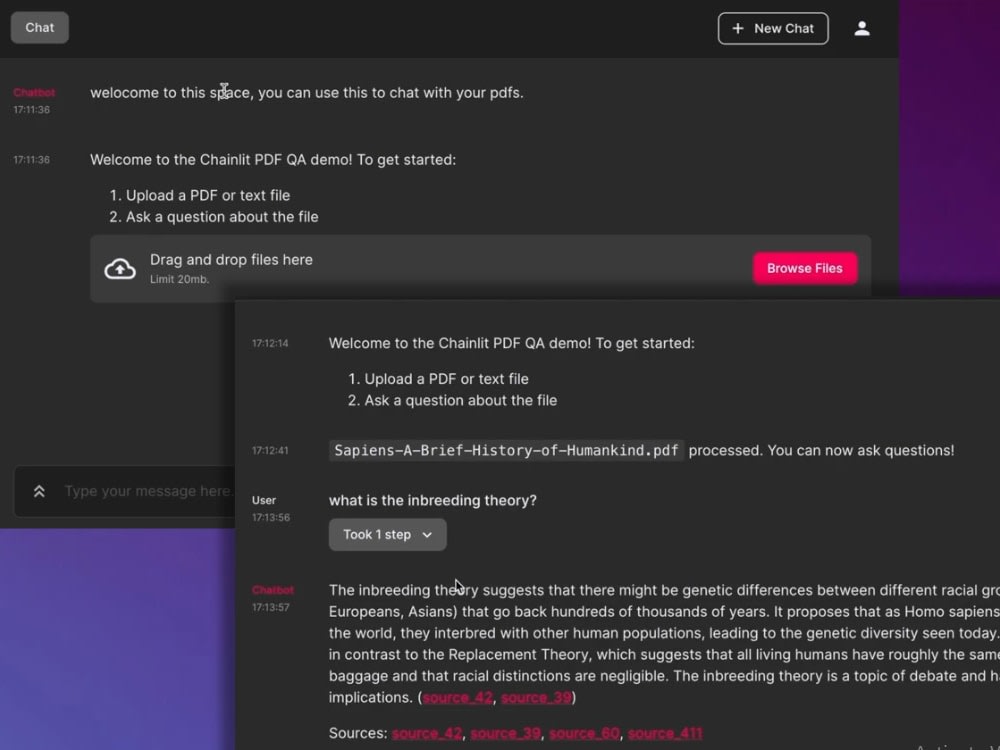This screenshot has height=750, width=1000.
Task: Click the plus icon in New Chat button
Action: (738, 28)
